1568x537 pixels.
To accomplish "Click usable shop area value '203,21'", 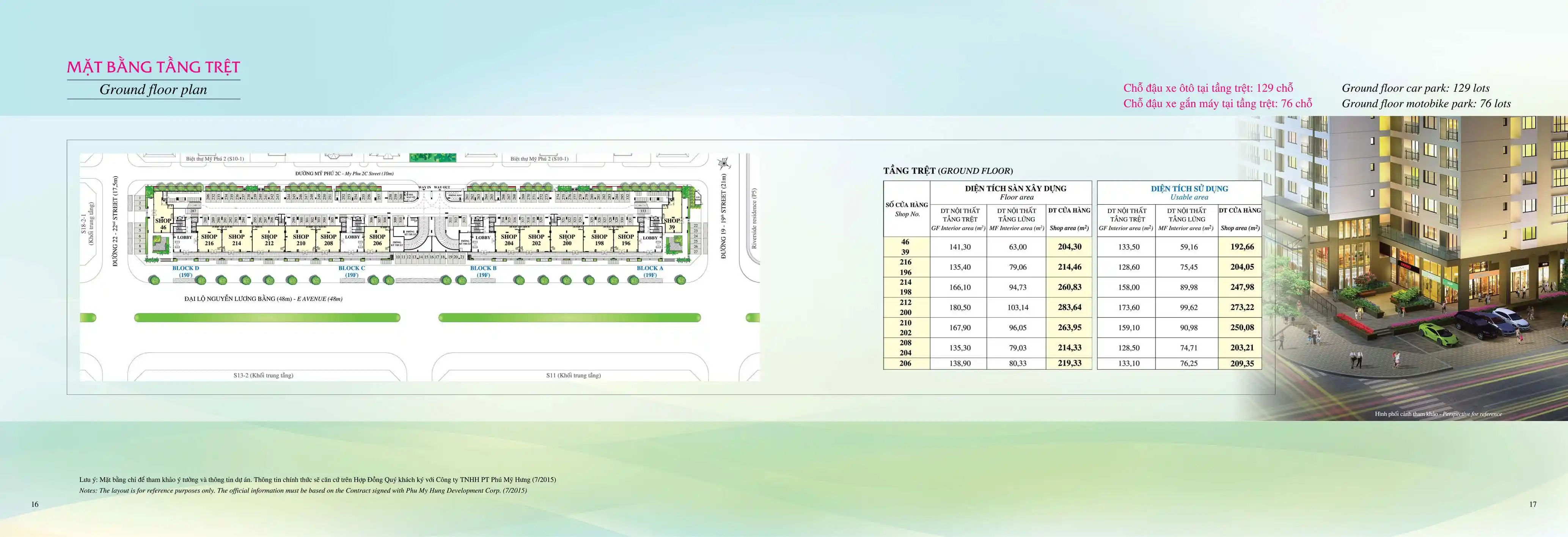I will 1242,348.
